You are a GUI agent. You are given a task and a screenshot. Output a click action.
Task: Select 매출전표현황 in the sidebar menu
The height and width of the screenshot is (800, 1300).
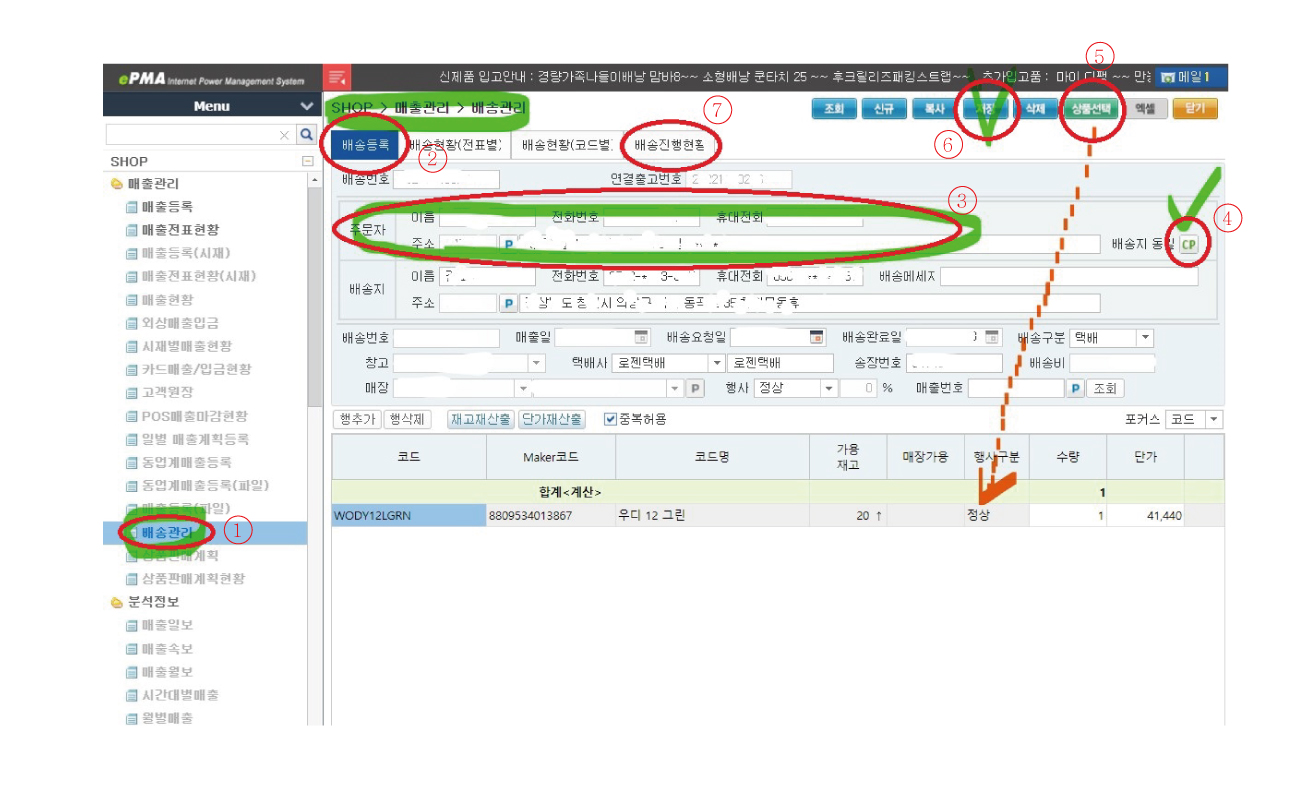click(180, 230)
